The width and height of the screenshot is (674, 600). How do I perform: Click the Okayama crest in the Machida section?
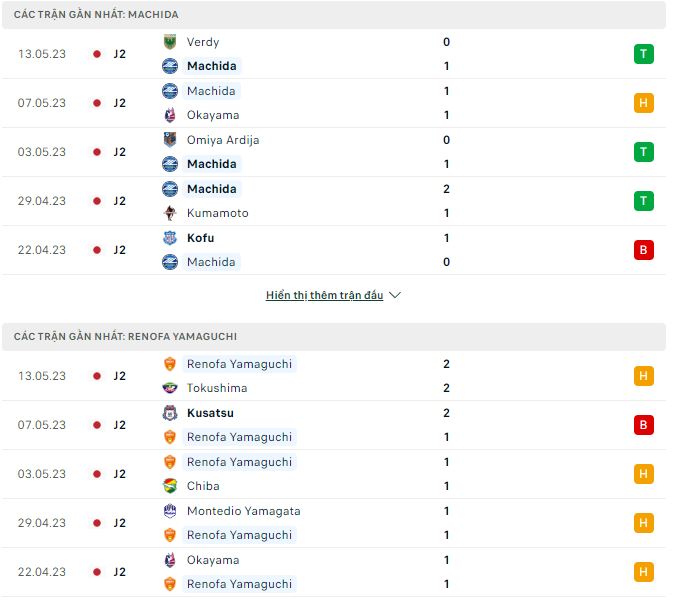click(x=170, y=115)
